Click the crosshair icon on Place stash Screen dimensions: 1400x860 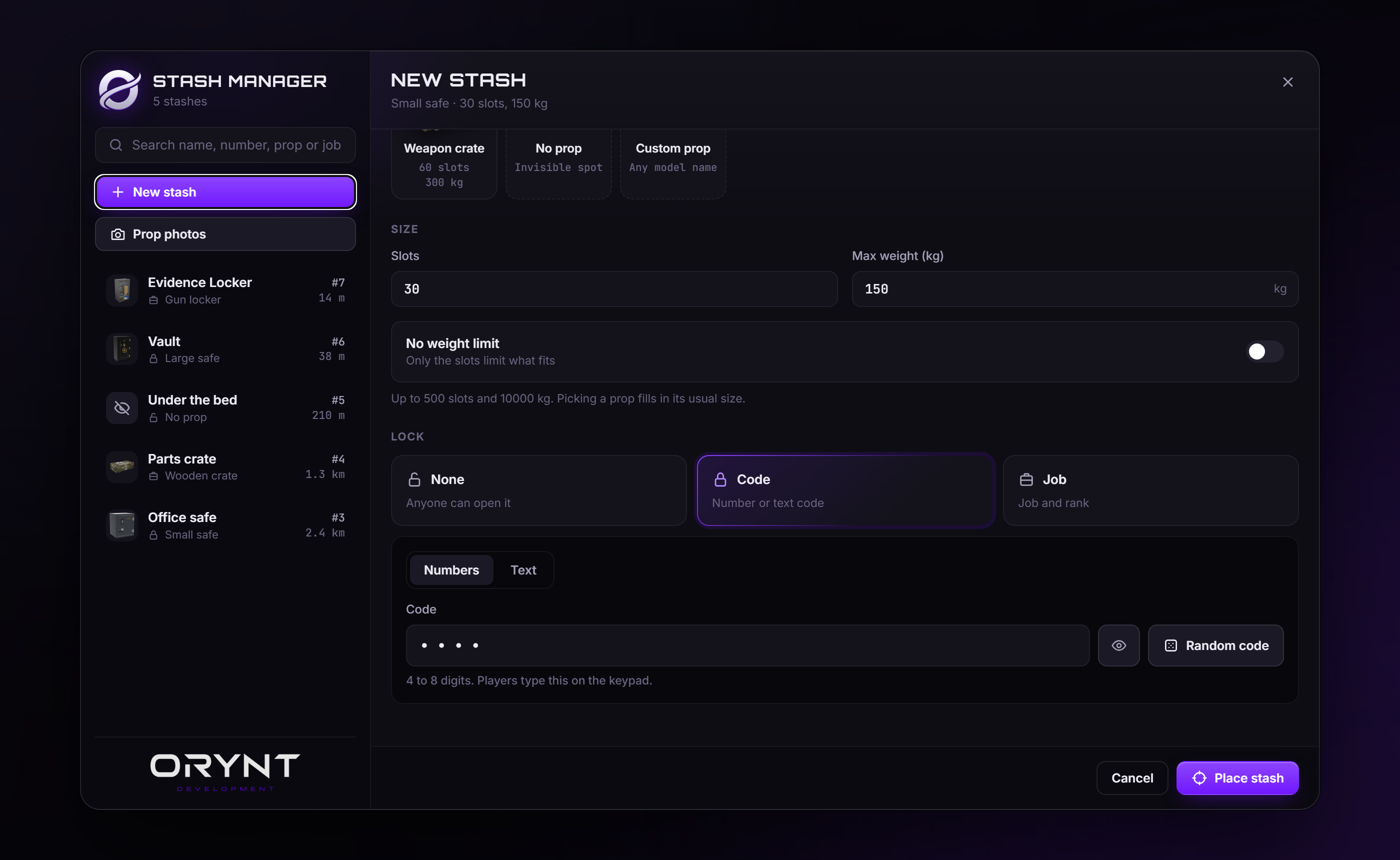coord(1199,778)
